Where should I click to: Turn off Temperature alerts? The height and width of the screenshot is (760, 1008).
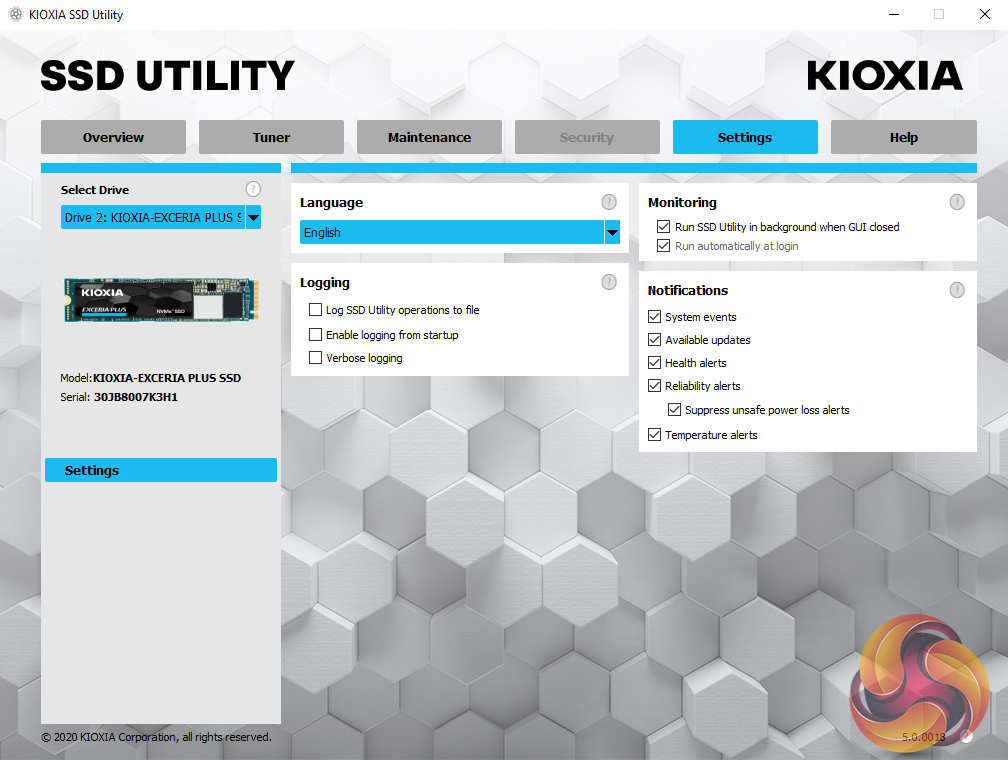click(x=654, y=435)
